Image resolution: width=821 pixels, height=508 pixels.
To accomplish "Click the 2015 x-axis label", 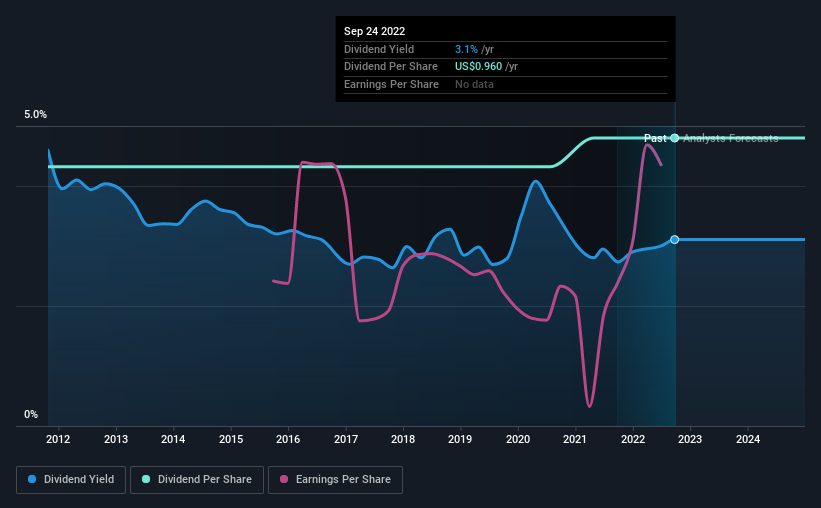I will 231,439.
